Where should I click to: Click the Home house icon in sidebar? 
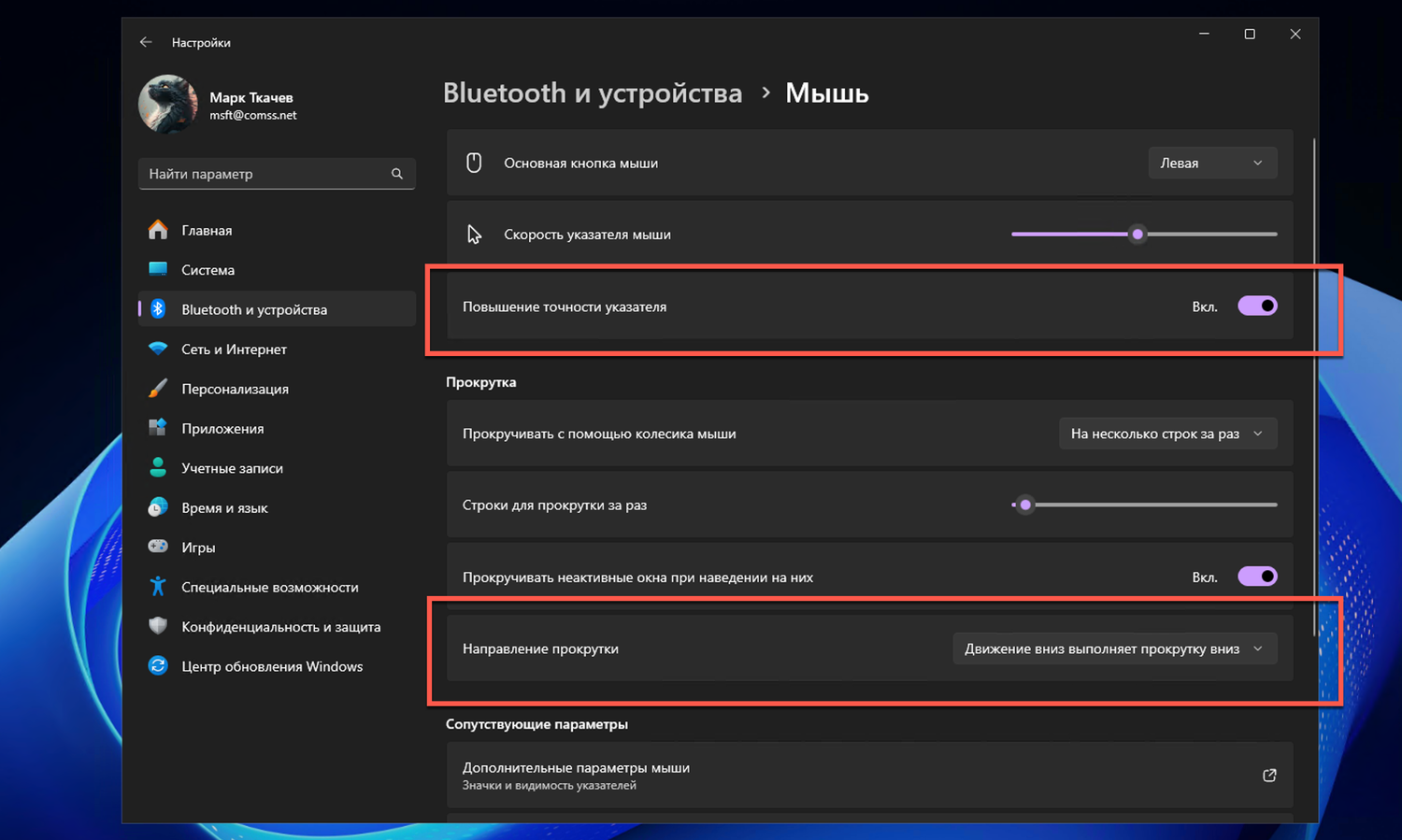[x=158, y=230]
